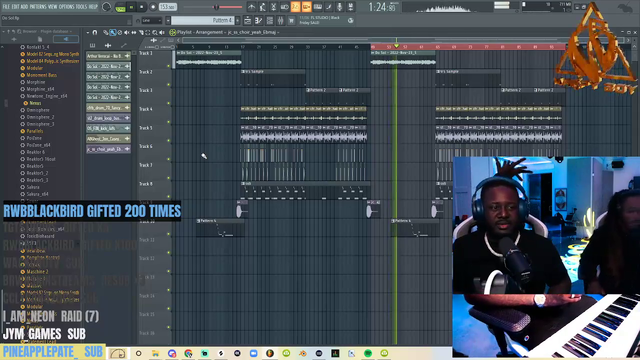
Task: Select the slip tool in playlist toolbar
Action: point(133,32)
